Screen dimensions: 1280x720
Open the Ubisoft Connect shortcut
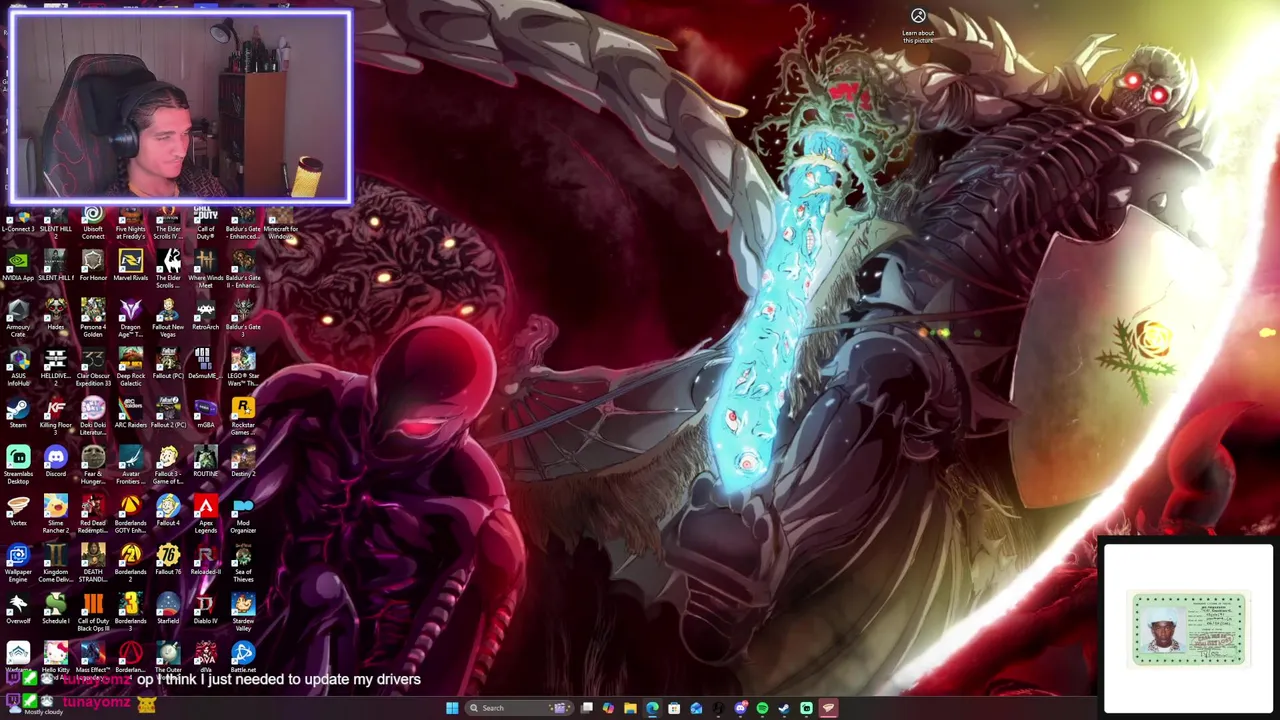[93, 222]
